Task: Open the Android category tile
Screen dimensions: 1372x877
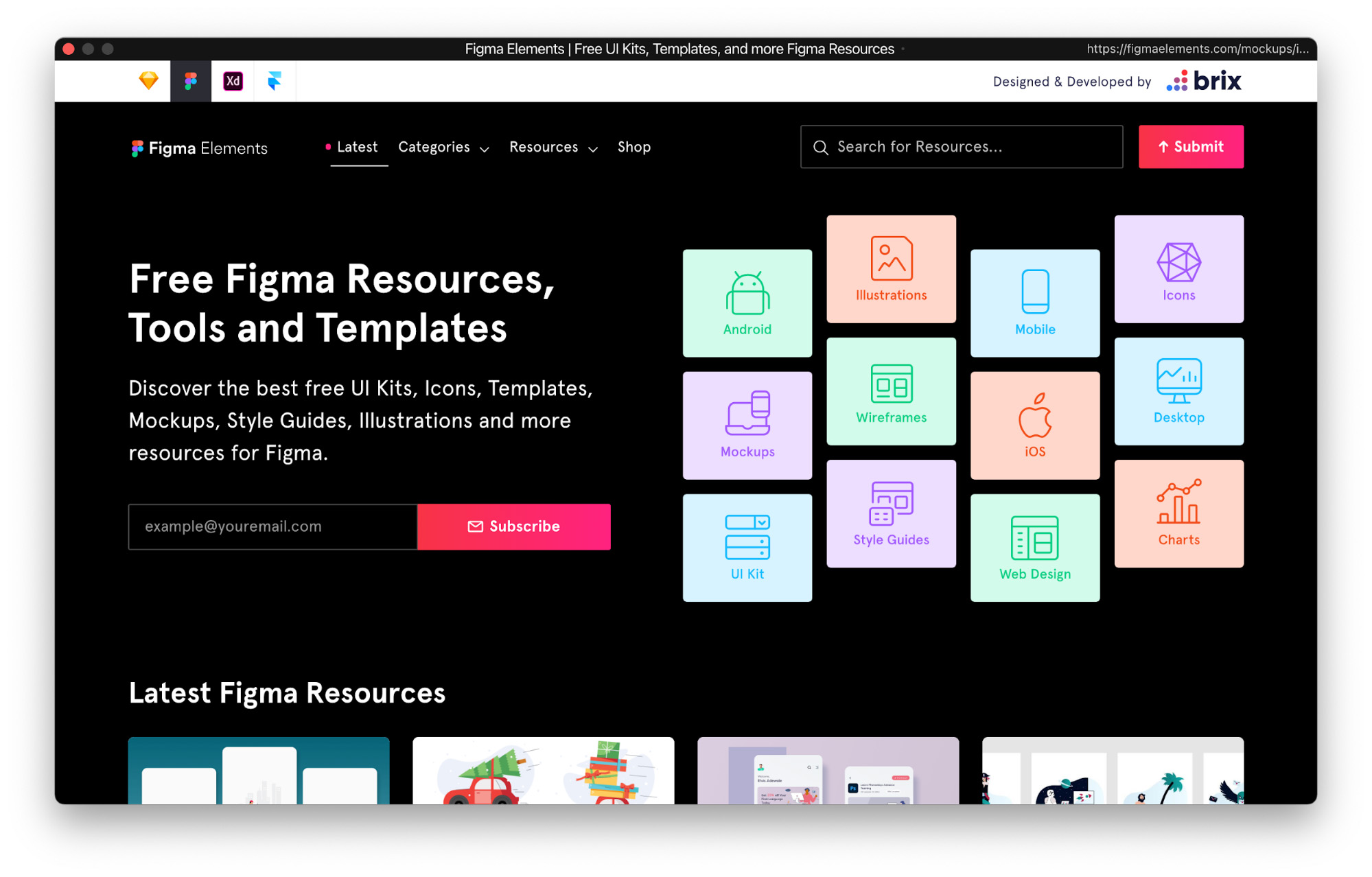Action: click(747, 303)
